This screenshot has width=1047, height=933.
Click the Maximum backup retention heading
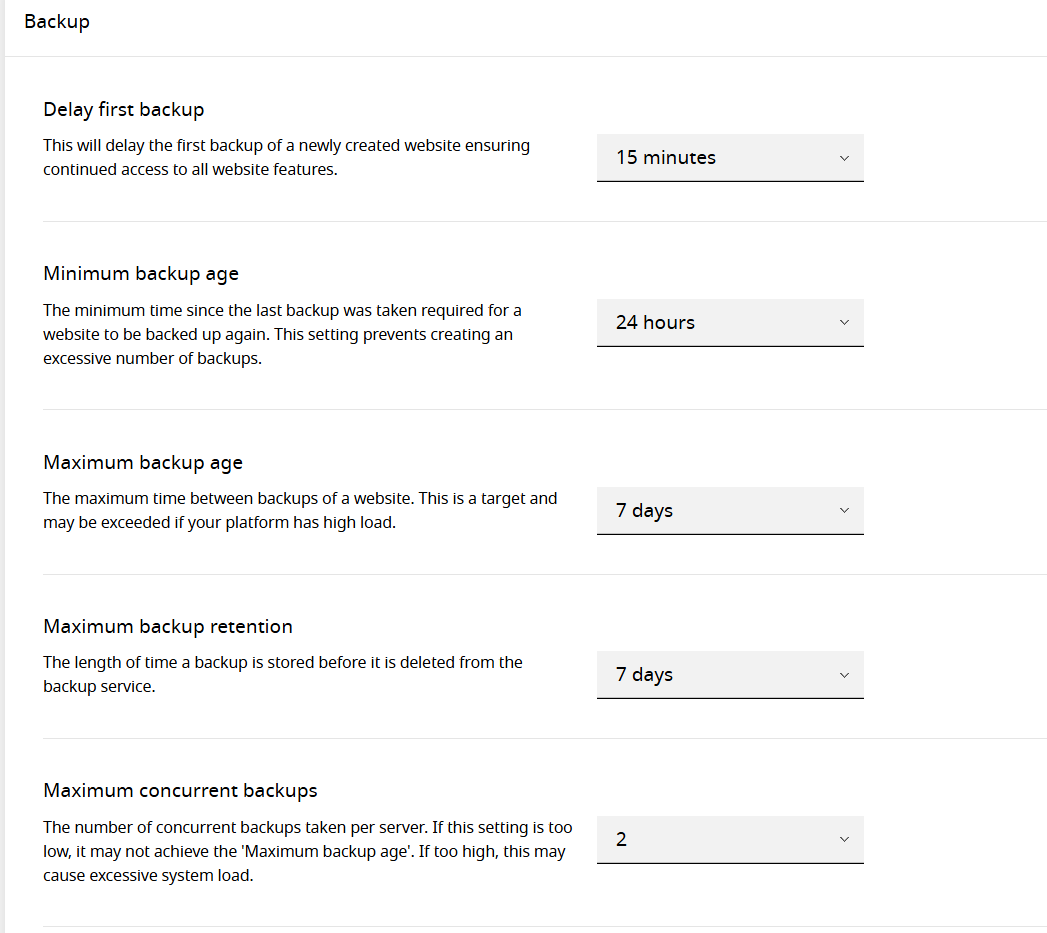click(x=168, y=626)
